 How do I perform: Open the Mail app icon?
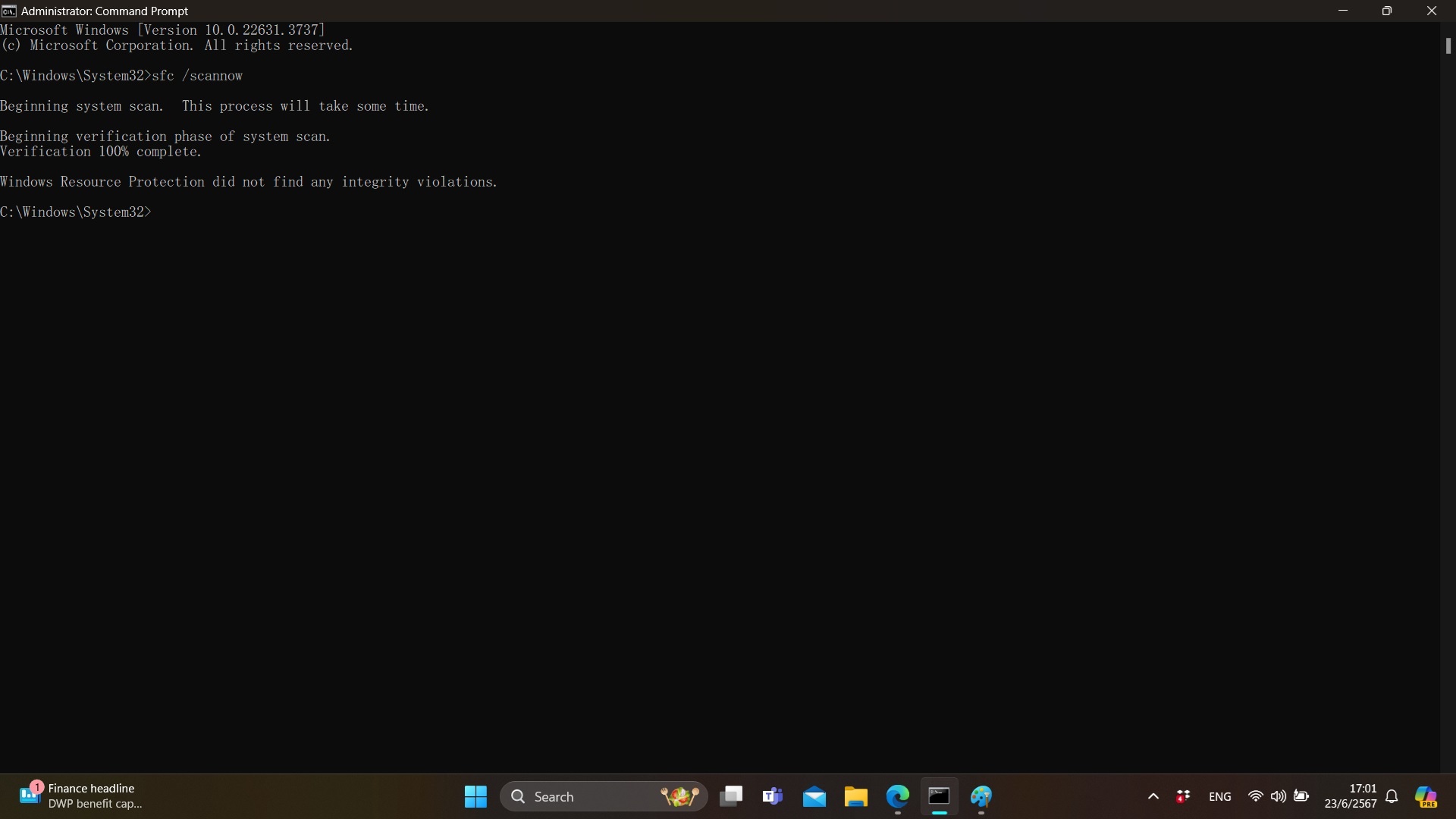[x=814, y=796]
